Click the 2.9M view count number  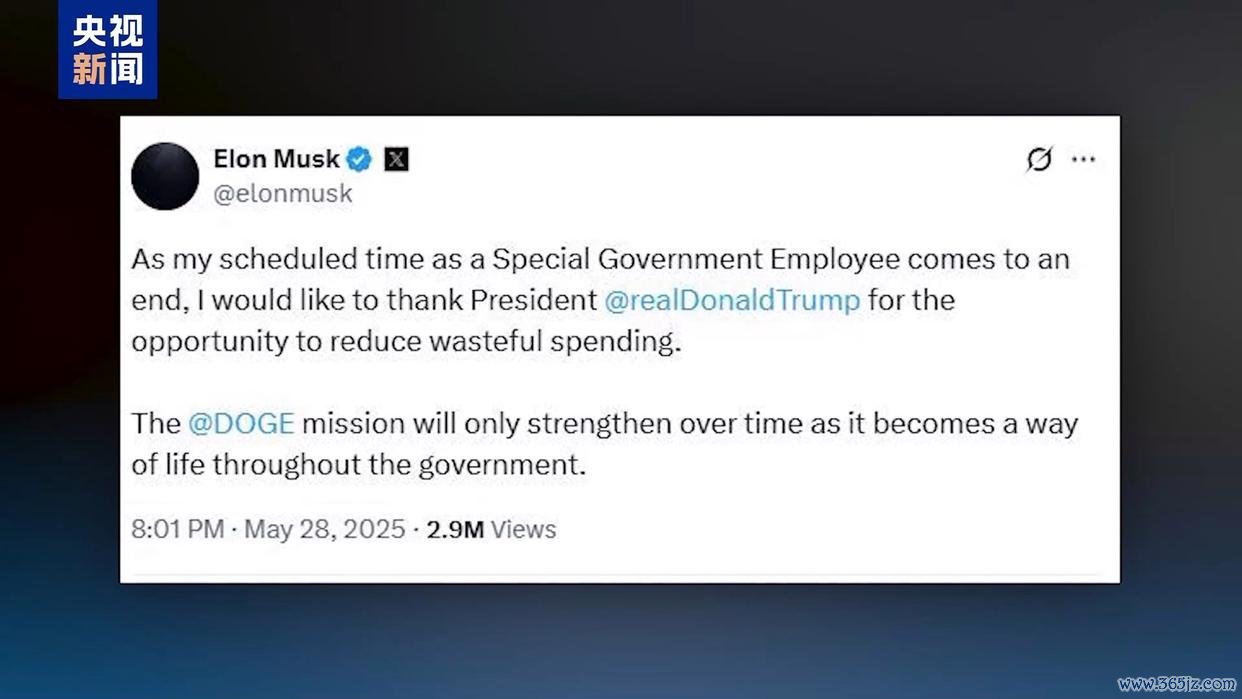(x=455, y=529)
